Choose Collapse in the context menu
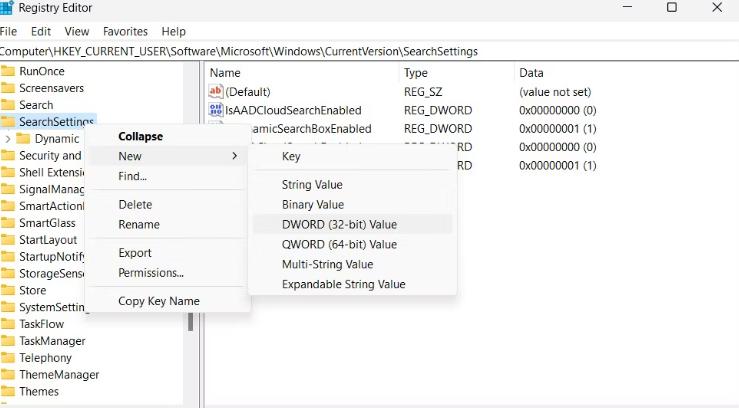 click(167, 136)
